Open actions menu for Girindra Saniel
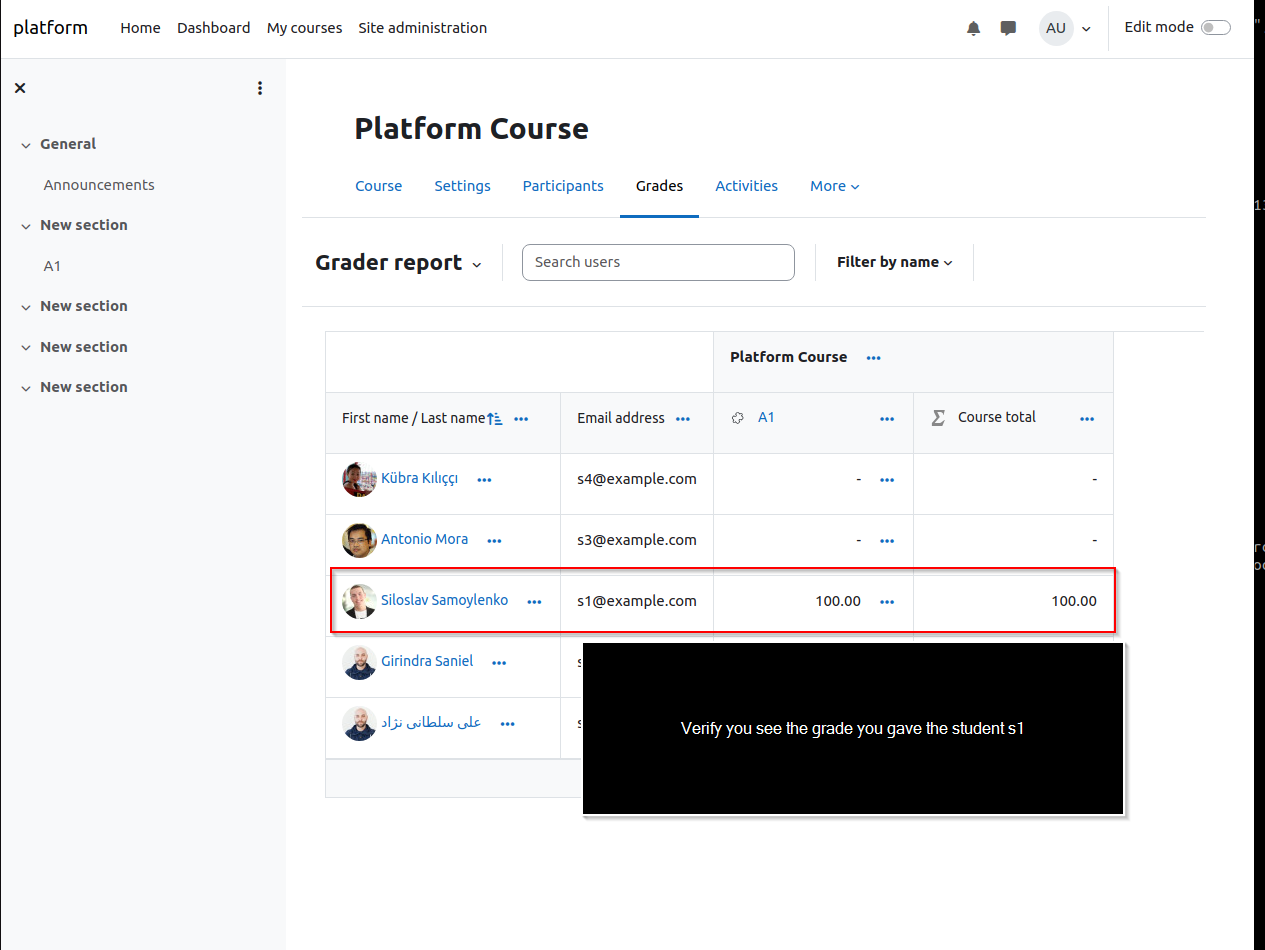The width and height of the screenshot is (1265, 950). pos(499,662)
